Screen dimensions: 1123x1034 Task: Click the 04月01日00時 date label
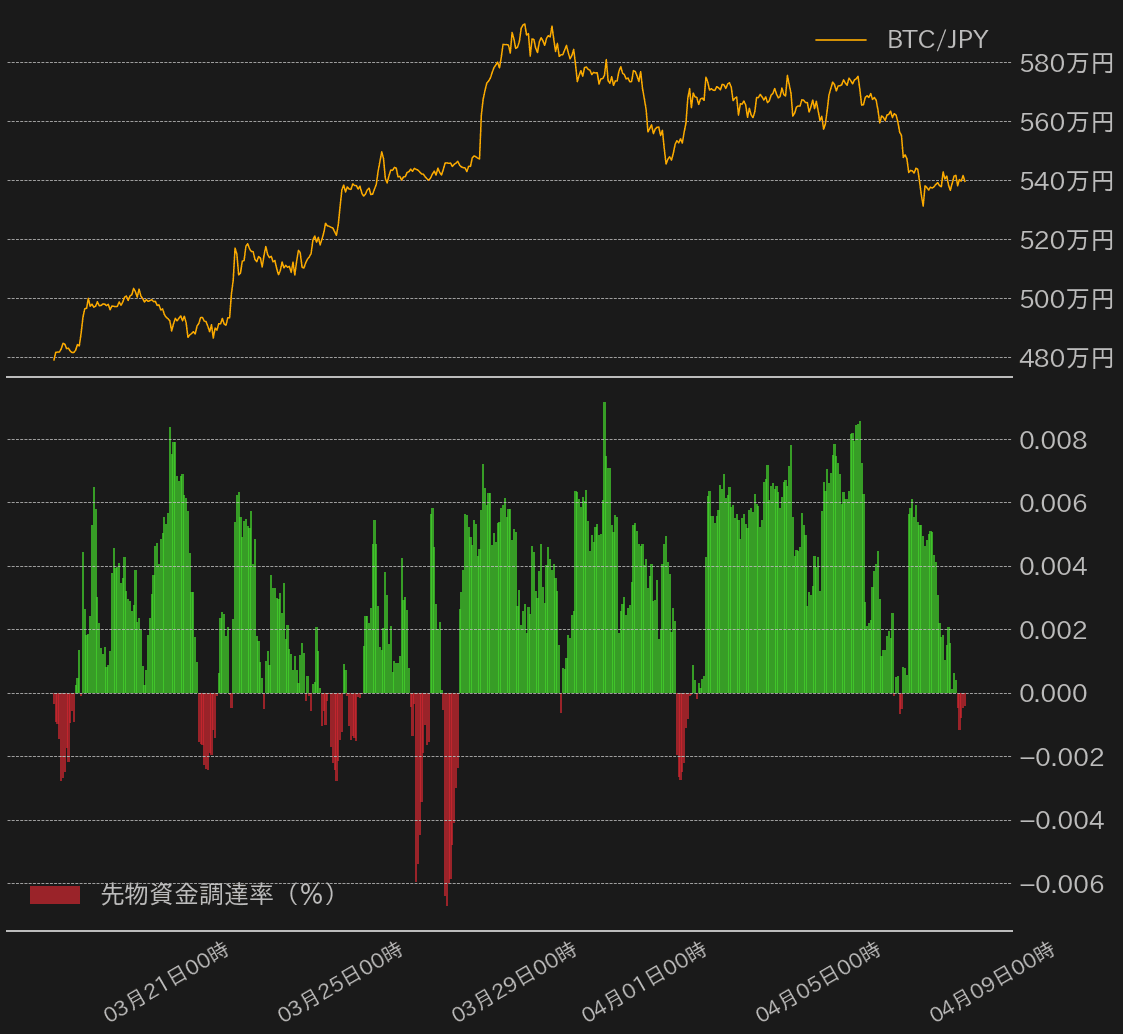647,981
